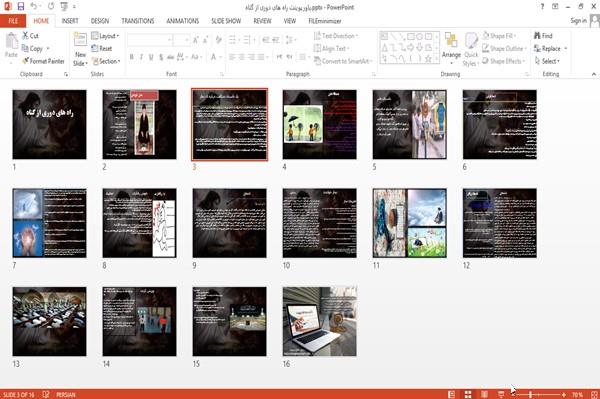The width and height of the screenshot is (600, 399).
Task: Switch to the ANIMATIONS tab
Action: 183,21
